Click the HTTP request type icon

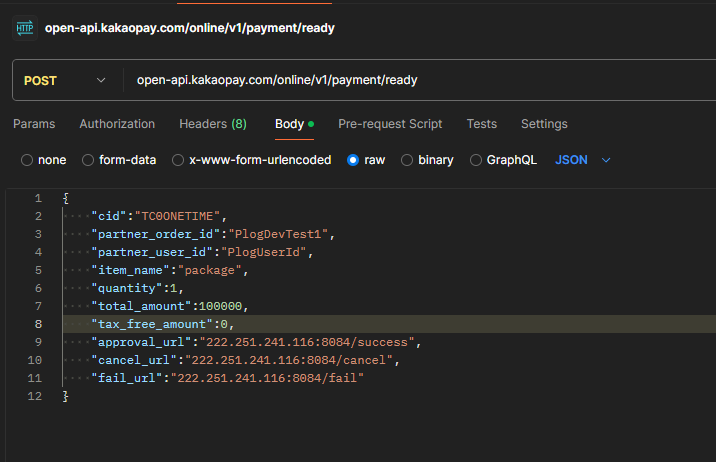point(25,28)
